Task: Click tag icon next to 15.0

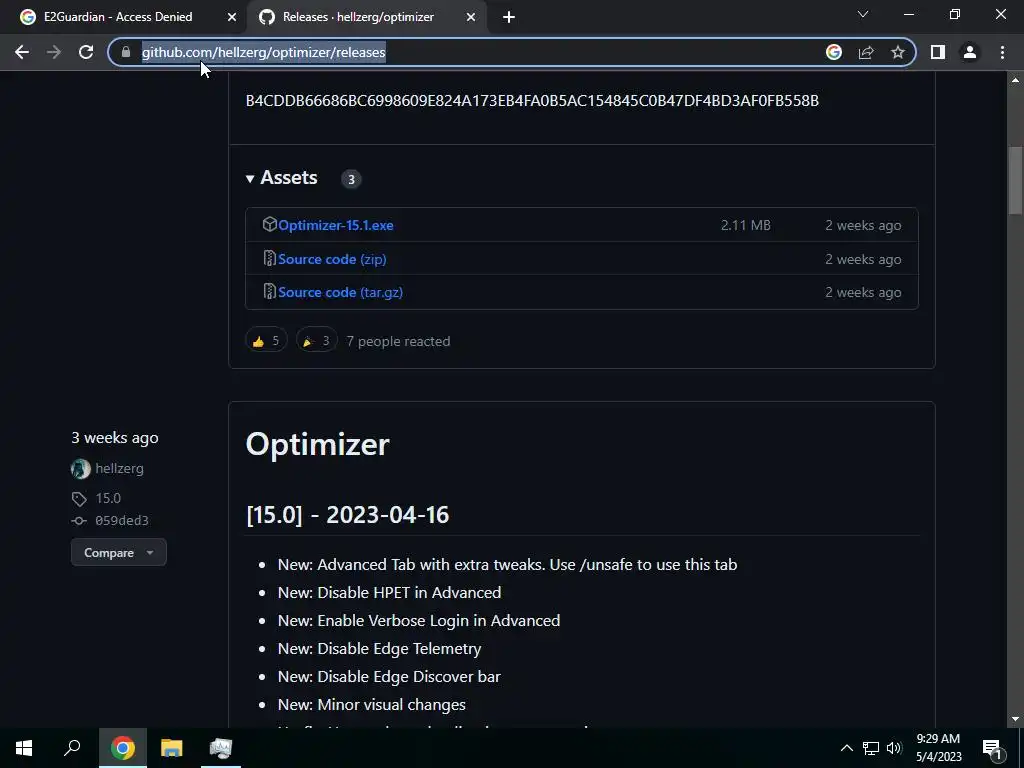Action: (79, 499)
